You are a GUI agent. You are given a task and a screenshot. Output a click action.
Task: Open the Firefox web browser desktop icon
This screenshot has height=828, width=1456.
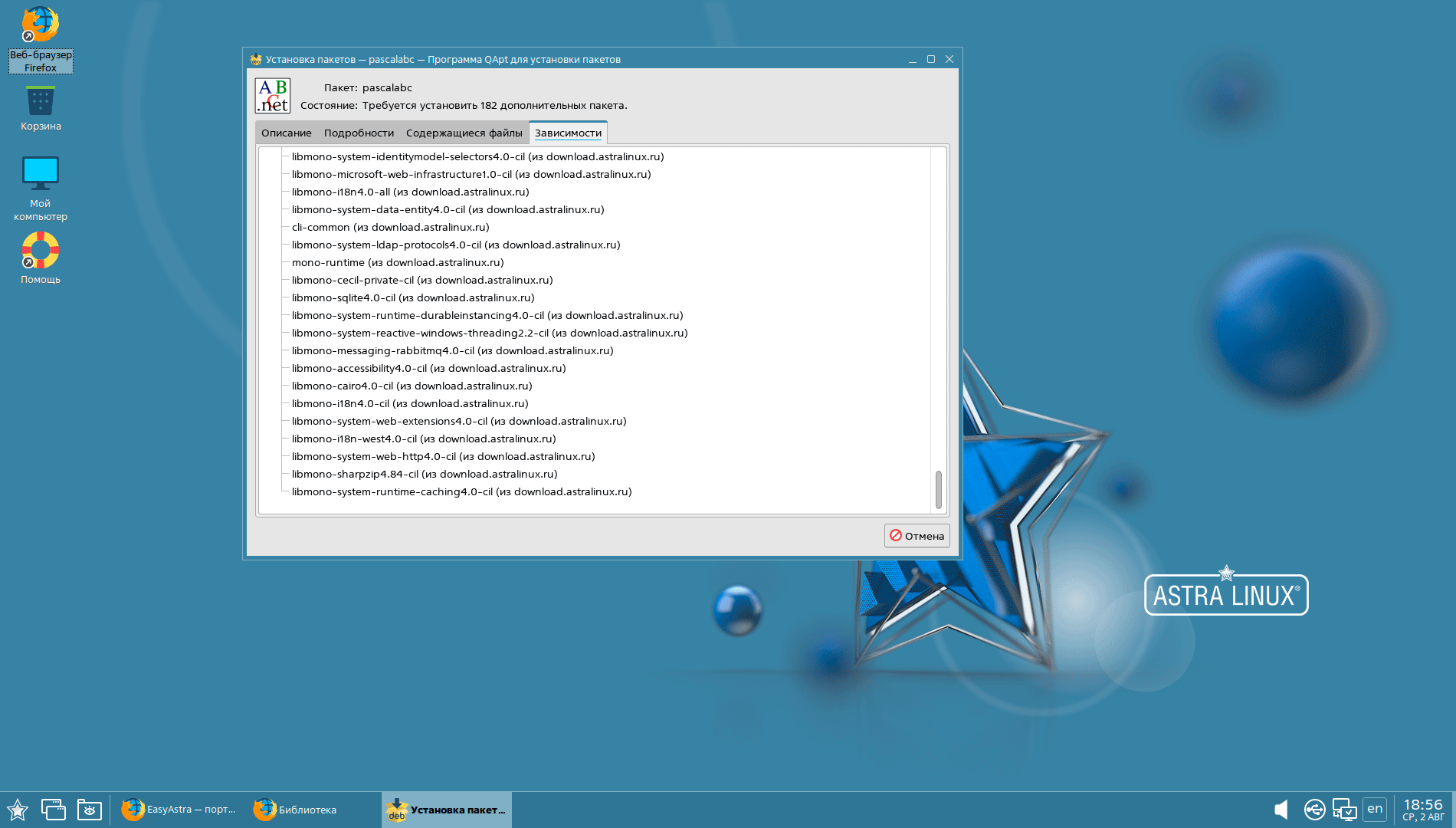(41, 39)
